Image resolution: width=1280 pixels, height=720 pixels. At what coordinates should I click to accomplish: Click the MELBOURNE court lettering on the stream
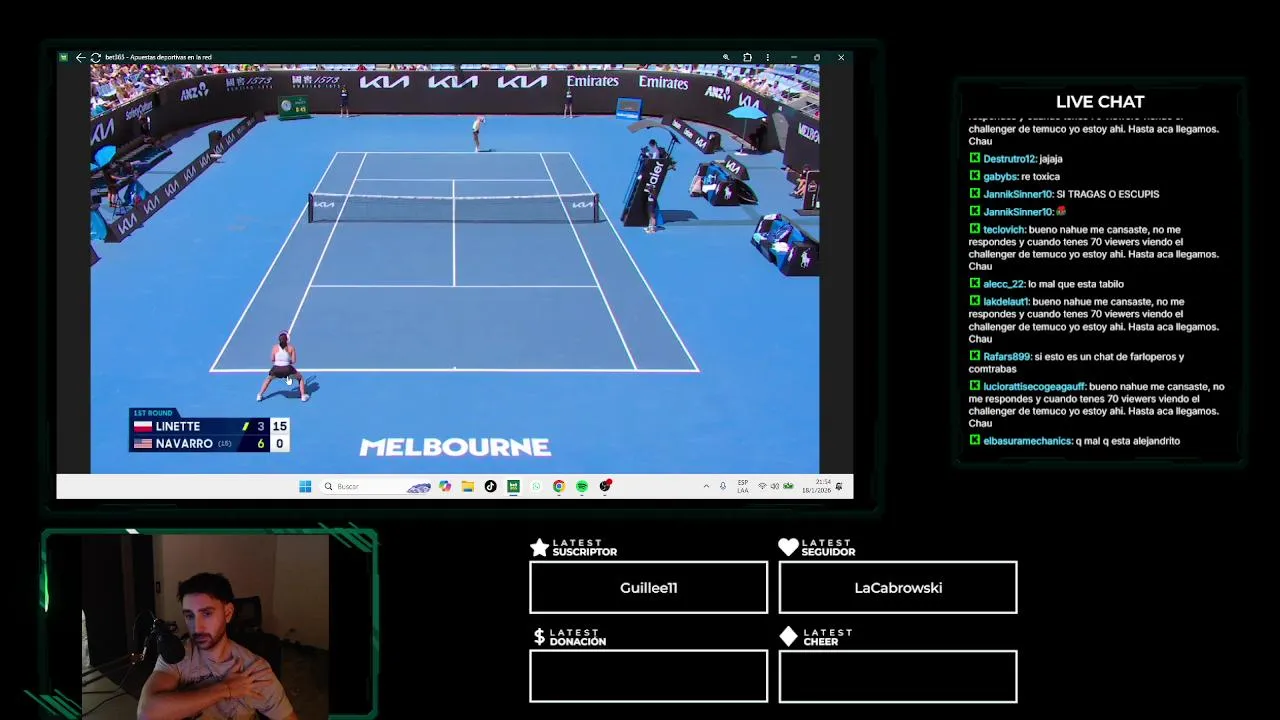click(455, 447)
